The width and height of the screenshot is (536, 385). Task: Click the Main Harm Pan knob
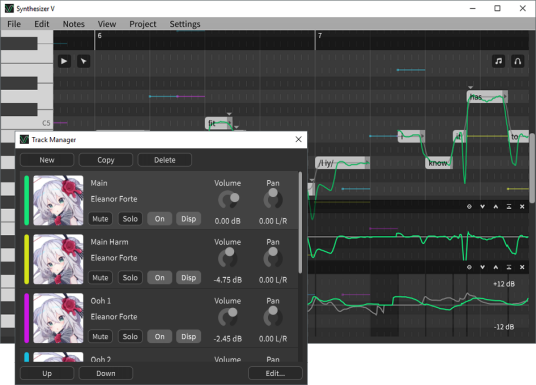pyautogui.click(x=273, y=258)
